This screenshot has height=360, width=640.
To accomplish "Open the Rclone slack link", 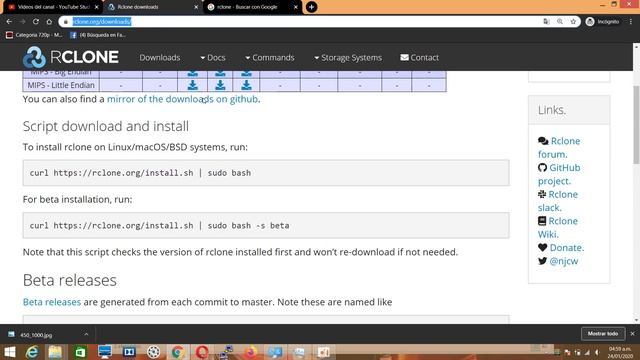I will (x=558, y=201).
